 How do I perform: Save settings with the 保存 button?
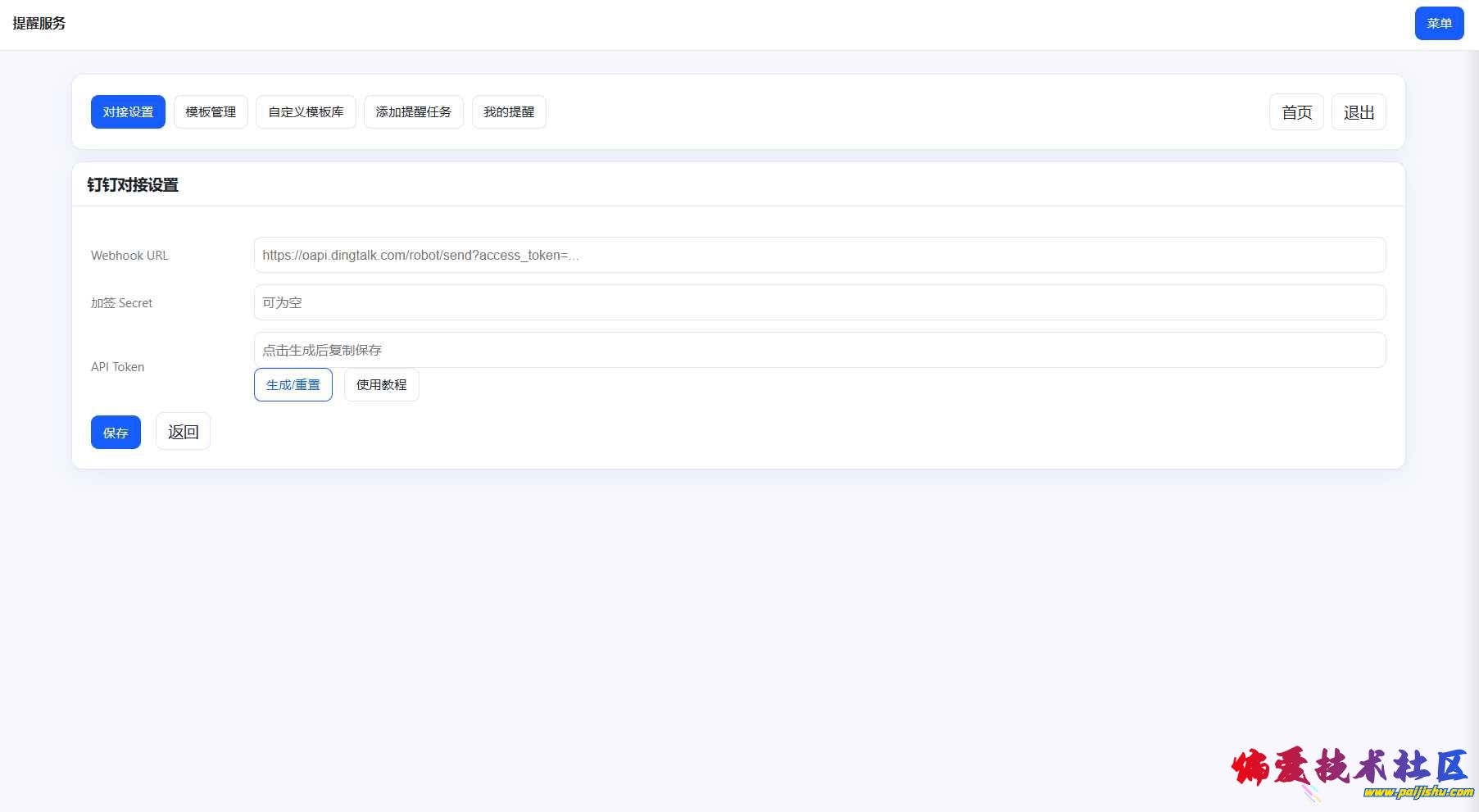pyautogui.click(x=116, y=433)
